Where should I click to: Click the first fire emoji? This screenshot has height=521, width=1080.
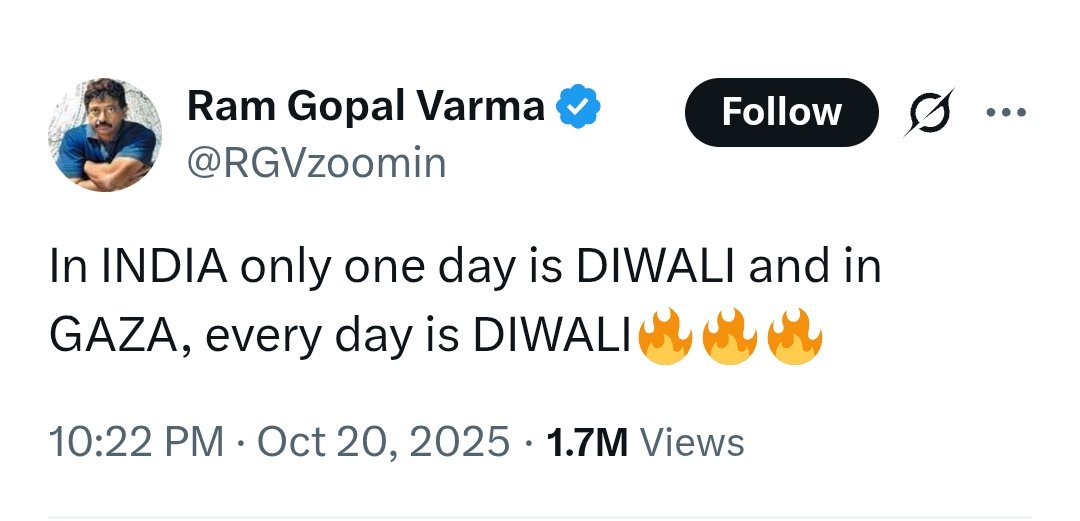point(665,337)
